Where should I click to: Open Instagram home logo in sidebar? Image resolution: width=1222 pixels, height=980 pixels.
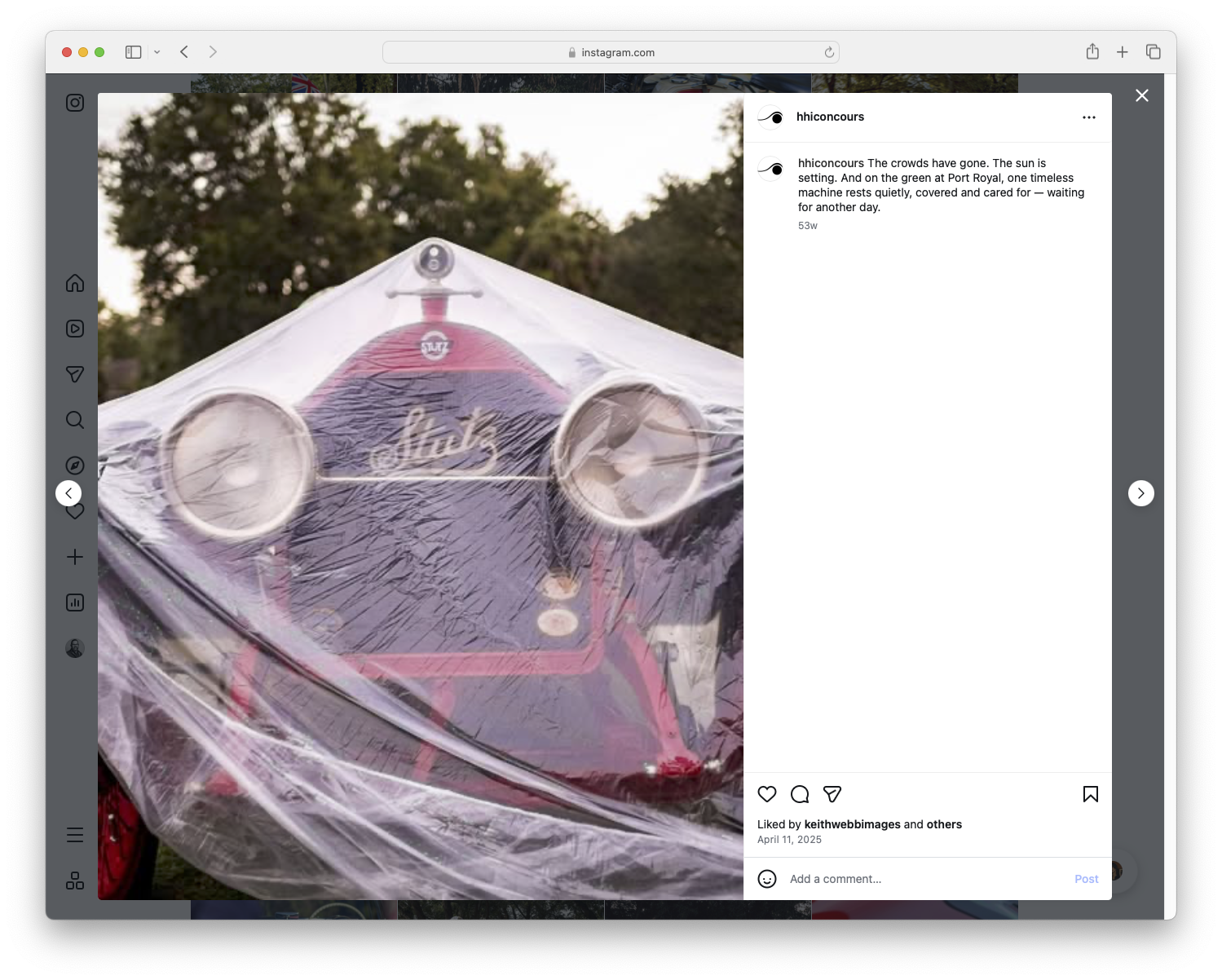[x=75, y=103]
